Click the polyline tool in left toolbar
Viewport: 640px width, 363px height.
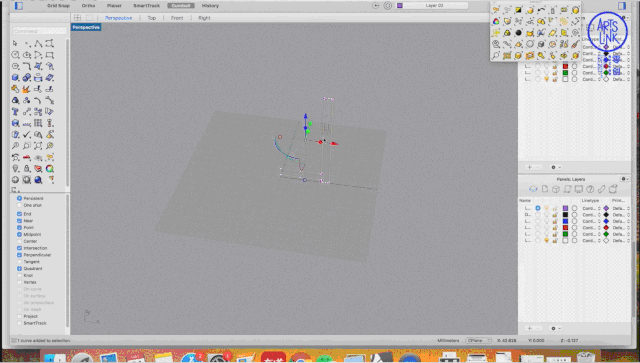pos(38,43)
